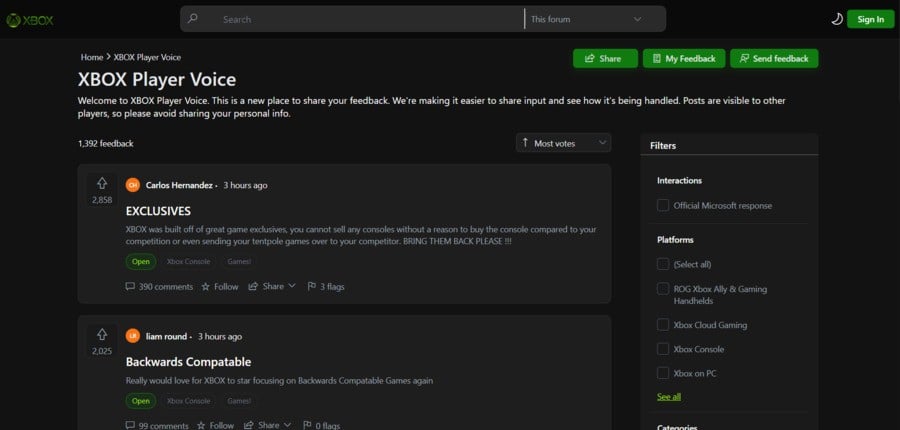Click Games! tag on EXCLUSIVES post
900x430 pixels.
tap(238, 262)
